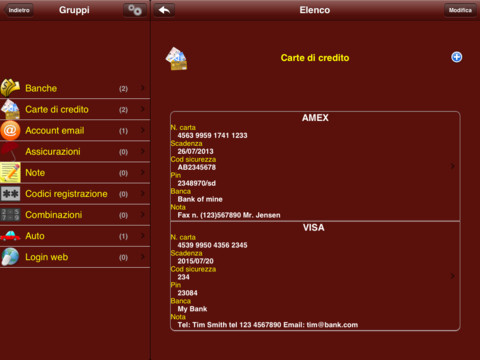The image size is (480, 360).
Task: Open the Carte di credito group
Action: click(75, 109)
